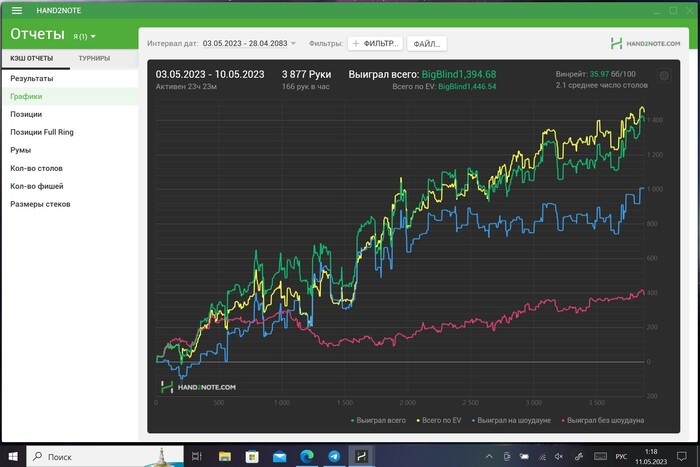
Task: Open network tray icon
Action: pos(542,457)
